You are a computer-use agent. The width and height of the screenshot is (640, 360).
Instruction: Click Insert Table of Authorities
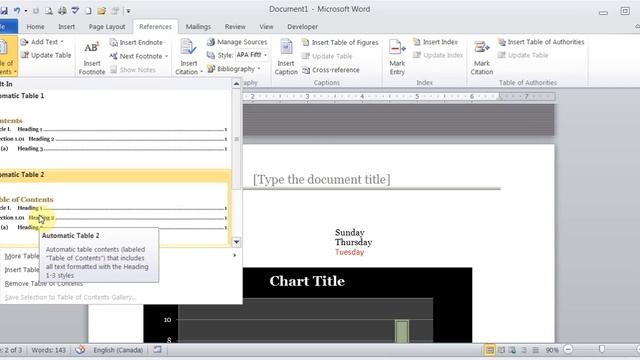pos(541,42)
